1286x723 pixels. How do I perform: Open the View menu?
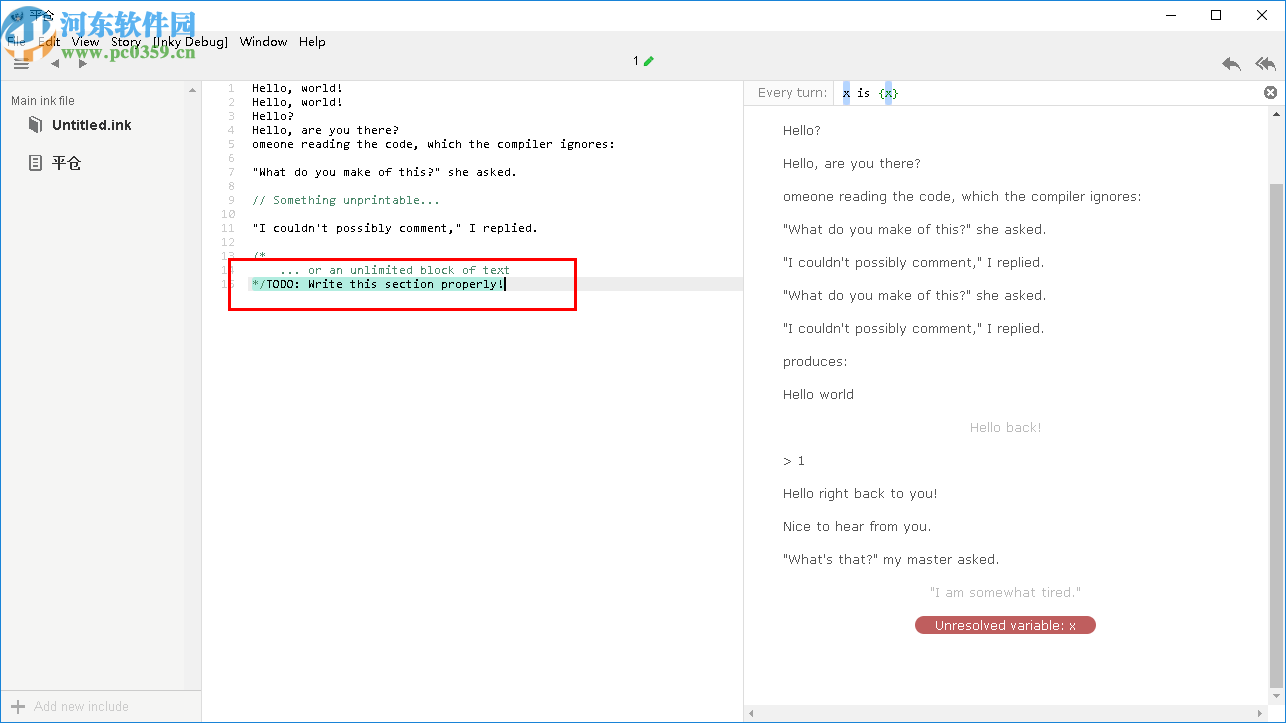85,42
